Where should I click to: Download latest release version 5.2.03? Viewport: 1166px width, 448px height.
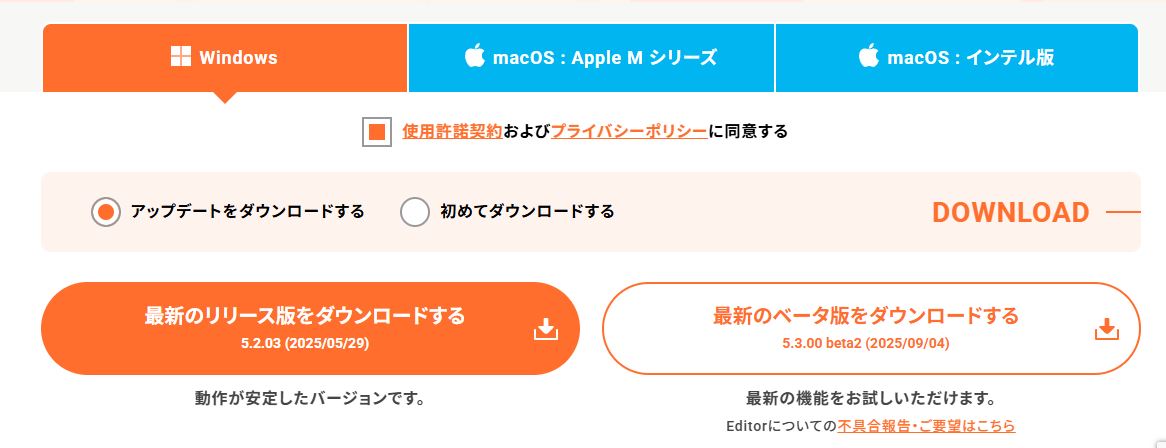tap(305, 328)
